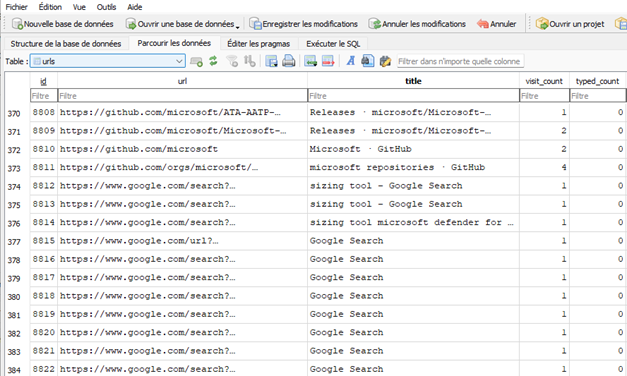
Task: Click the binoculars find in table icon
Action: [x=367, y=61]
